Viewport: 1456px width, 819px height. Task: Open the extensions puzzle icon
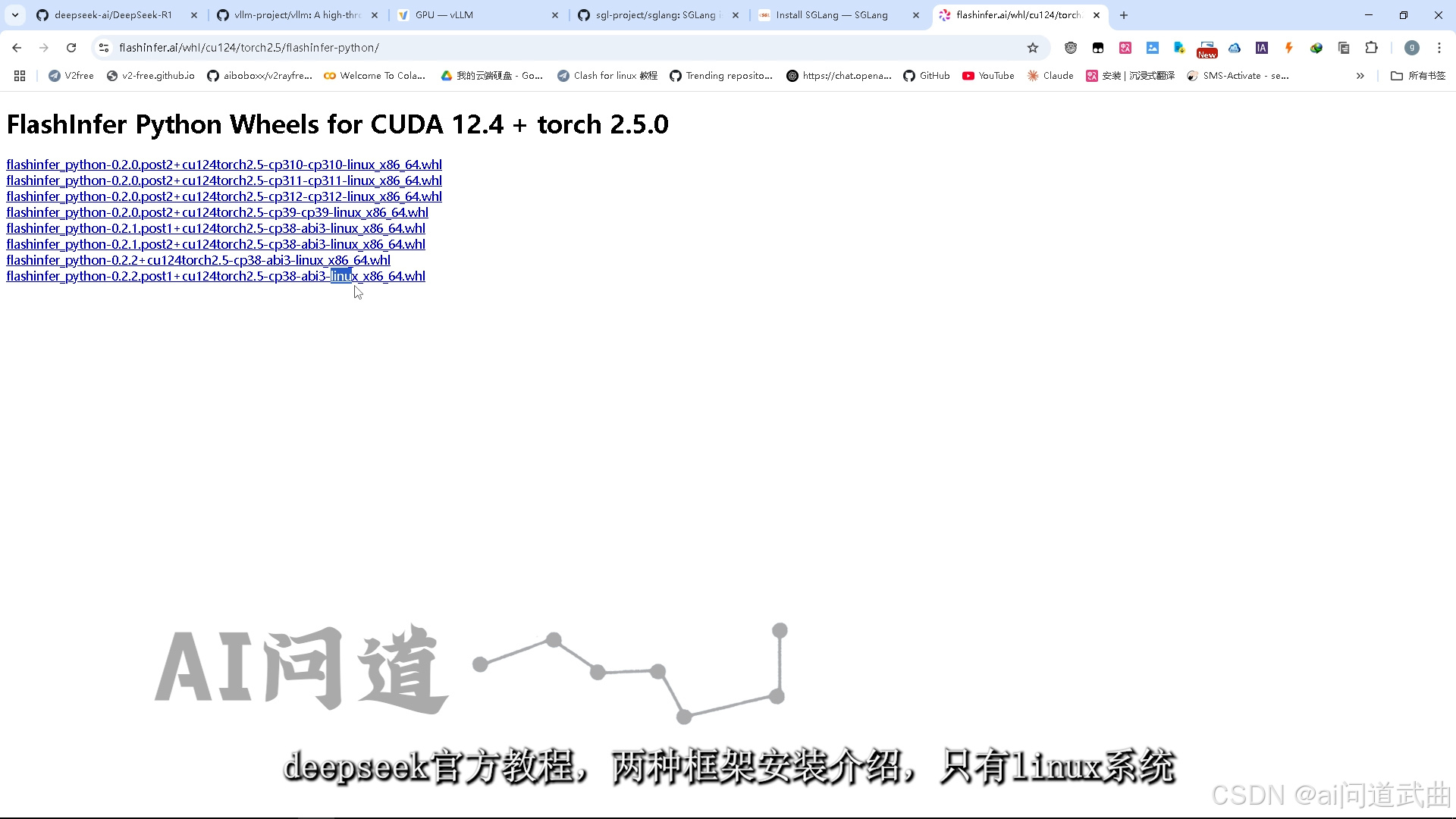(1371, 48)
